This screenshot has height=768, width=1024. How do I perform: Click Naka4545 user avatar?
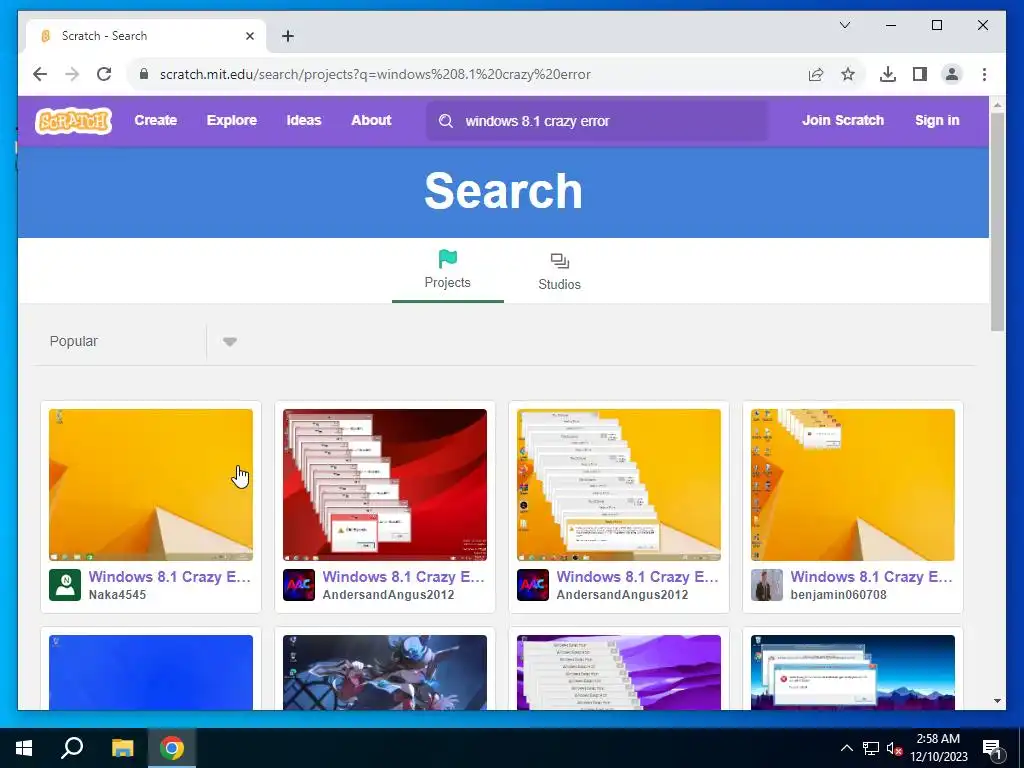click(65, 584)
